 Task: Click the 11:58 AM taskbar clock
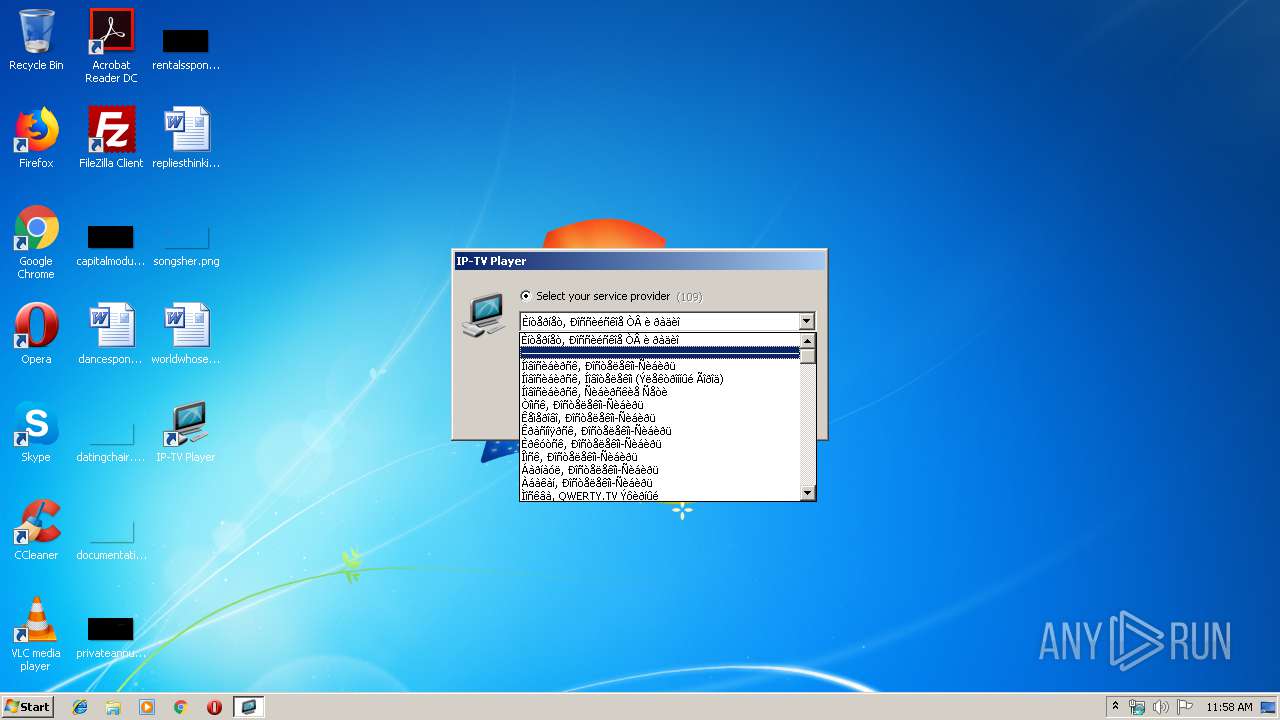[1229, 707]
